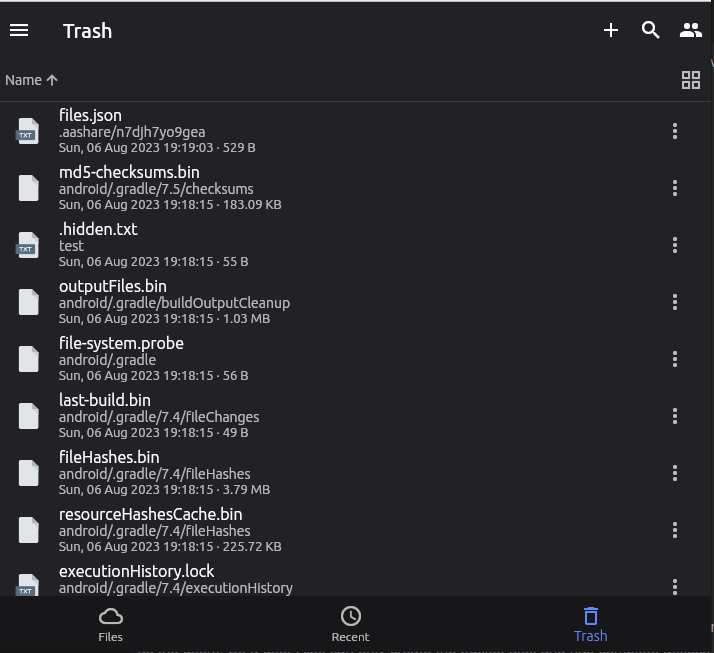Viewport: 714px width, 653px height.
Task: Open options menu for md5-checksums.bin
Action: point(674,188)
